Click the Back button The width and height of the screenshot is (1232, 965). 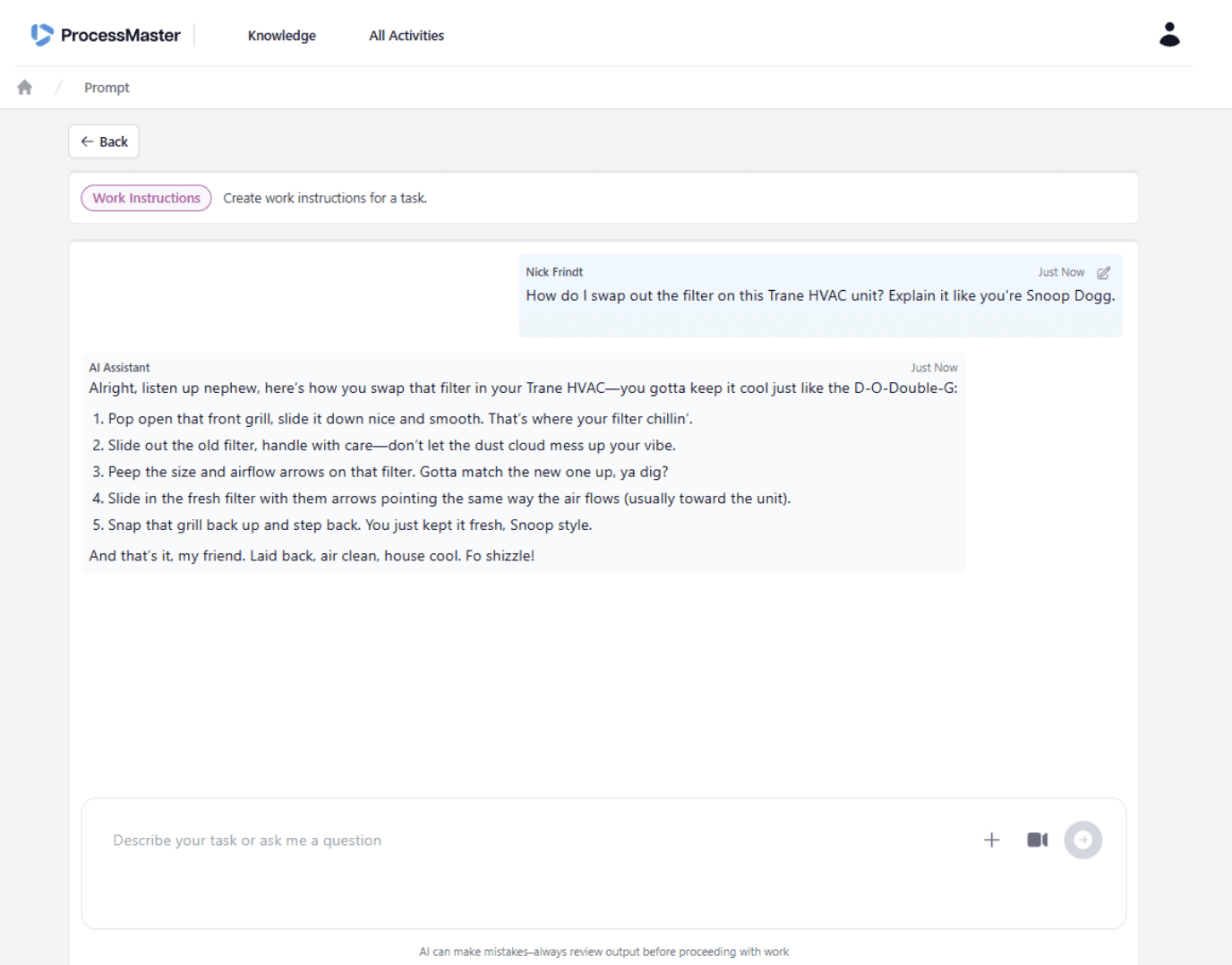point(104,141)
